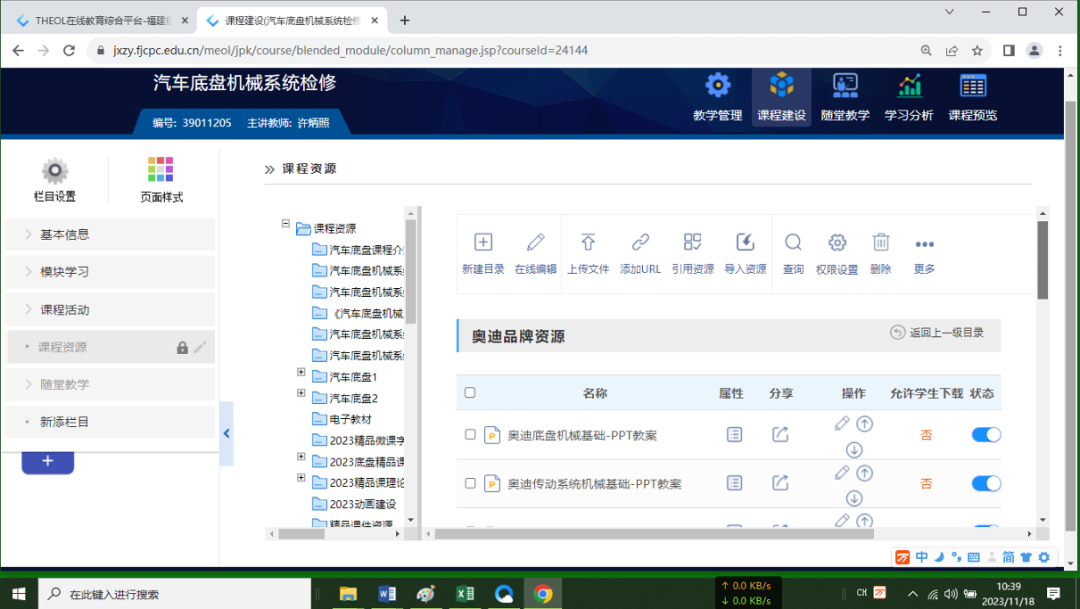Select 2023动画建设 tree folder

tap(362, 504)
